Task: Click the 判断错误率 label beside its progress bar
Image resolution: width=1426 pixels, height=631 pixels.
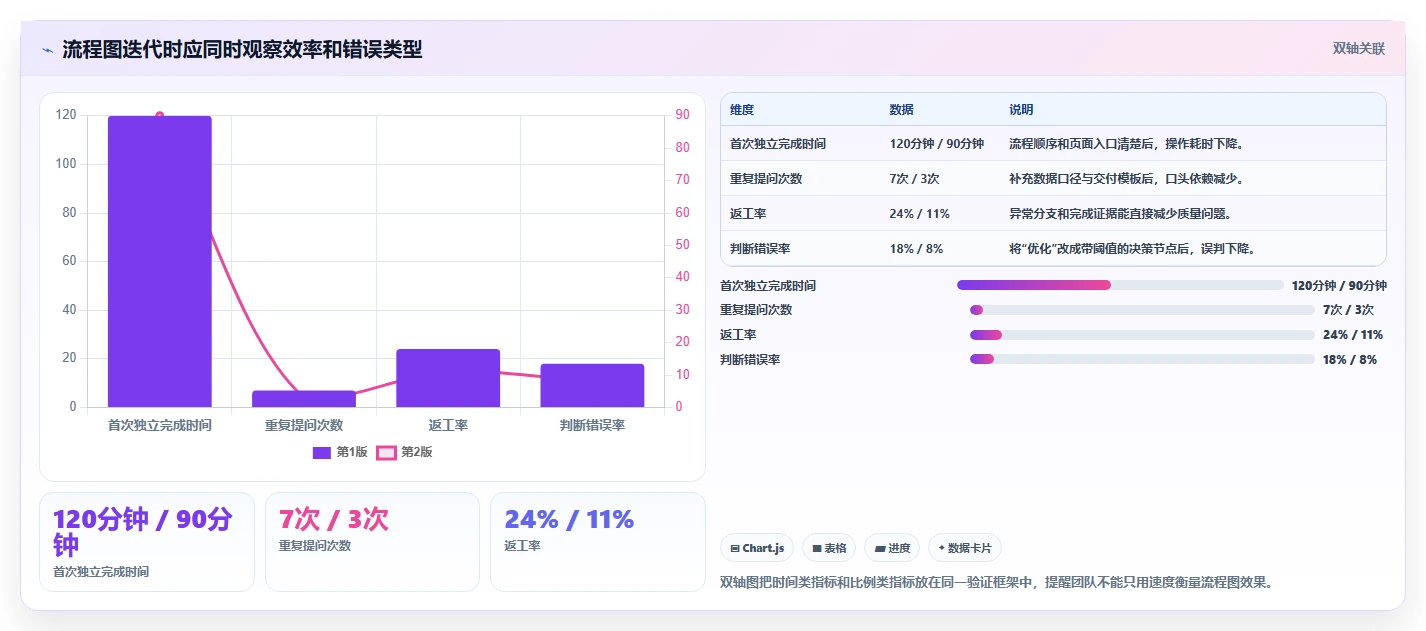Action: tap(750, 360)
